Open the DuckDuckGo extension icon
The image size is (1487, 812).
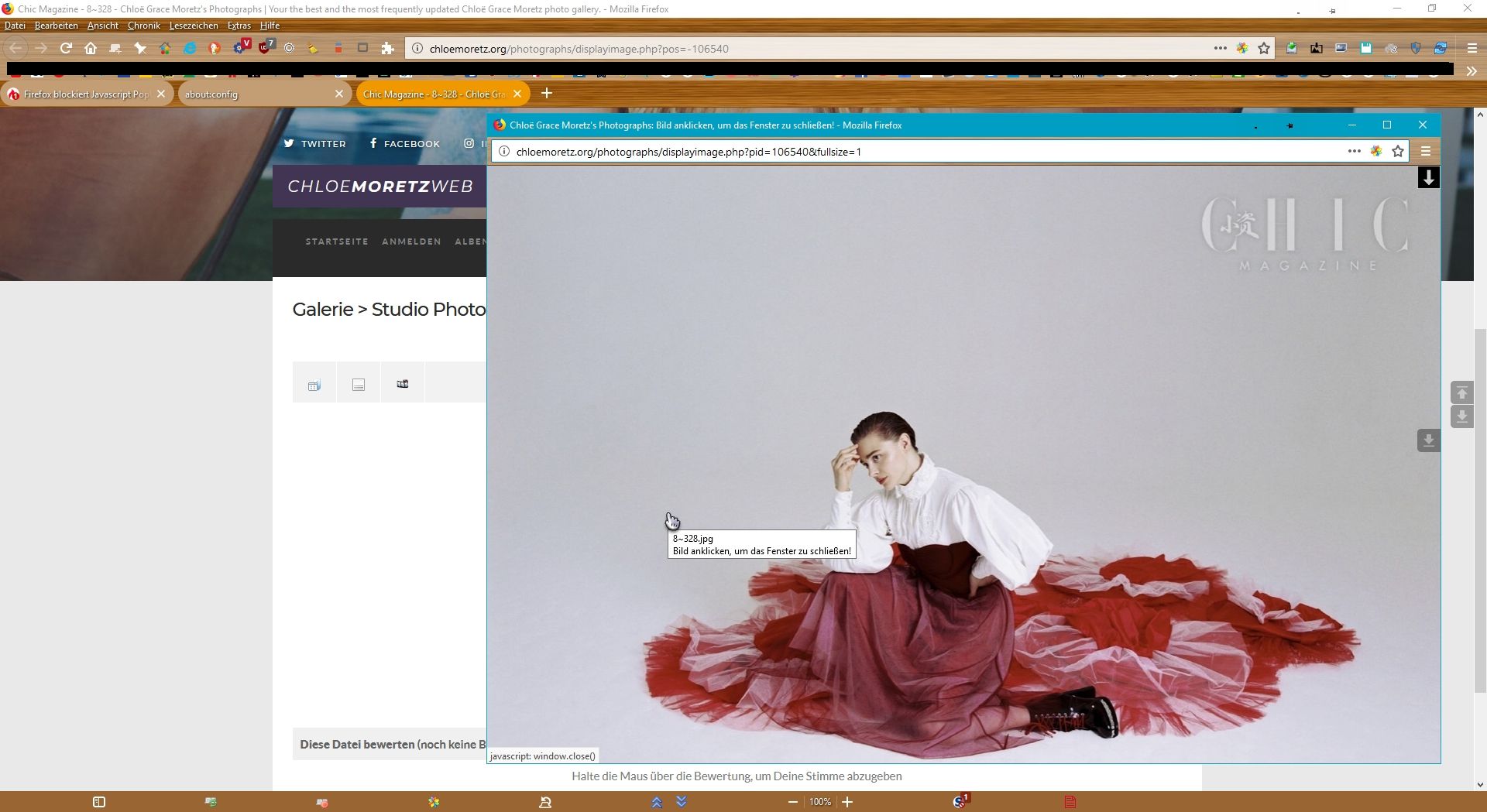click(215, 48)
